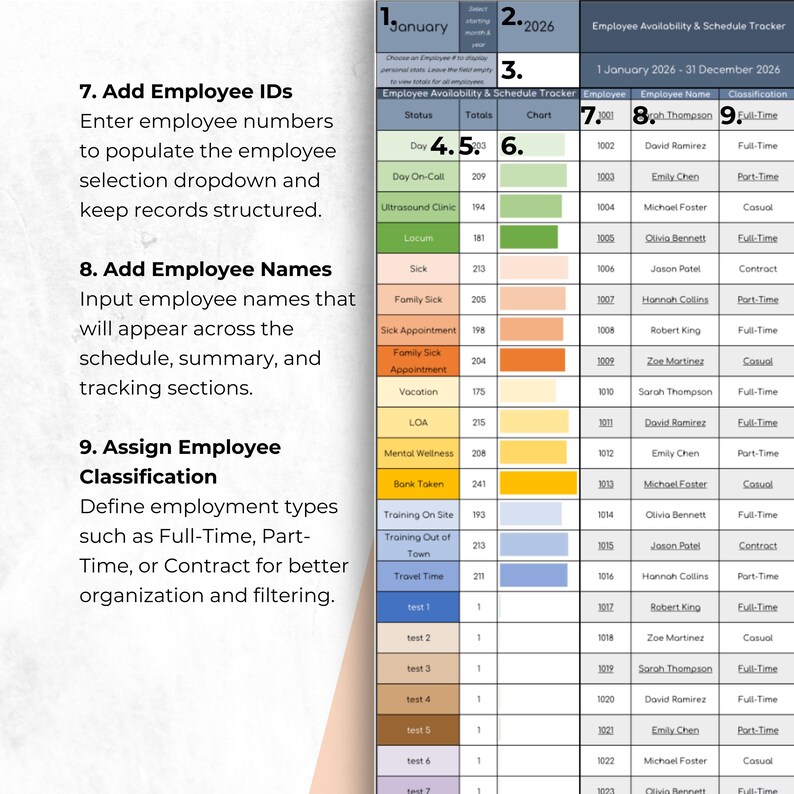The height and width of the screenshot is (794, 794).
Task: Select the test 6 status cell
Action: pos(418,761)
